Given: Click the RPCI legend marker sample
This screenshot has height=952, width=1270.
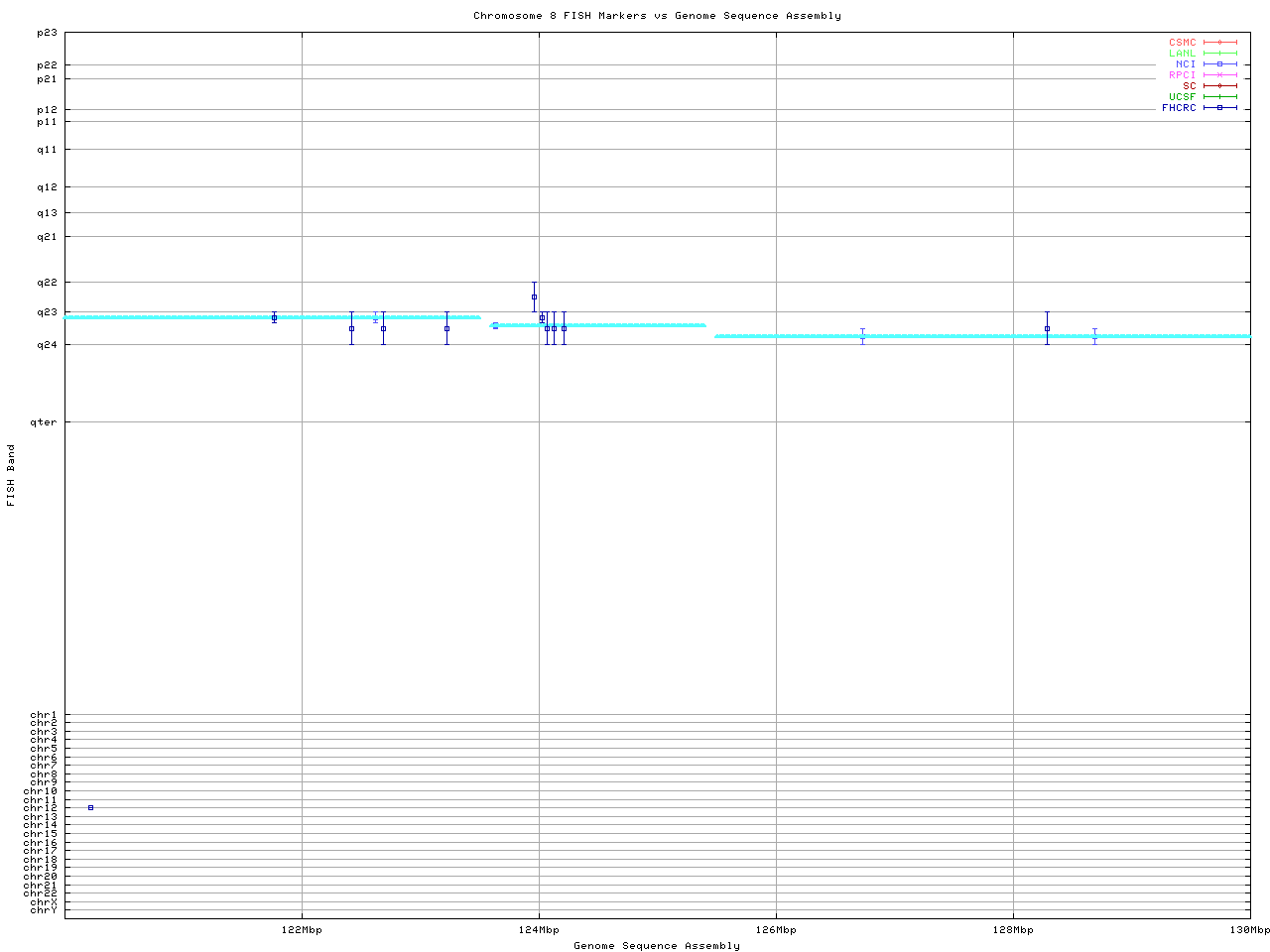Looking at the screenshot, I should coord(1219,75).
